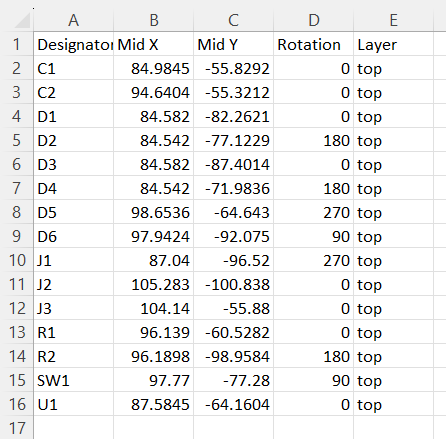Click Mid X value 87.5845
This screenshot has width=446, height=439.
(154, 404)
